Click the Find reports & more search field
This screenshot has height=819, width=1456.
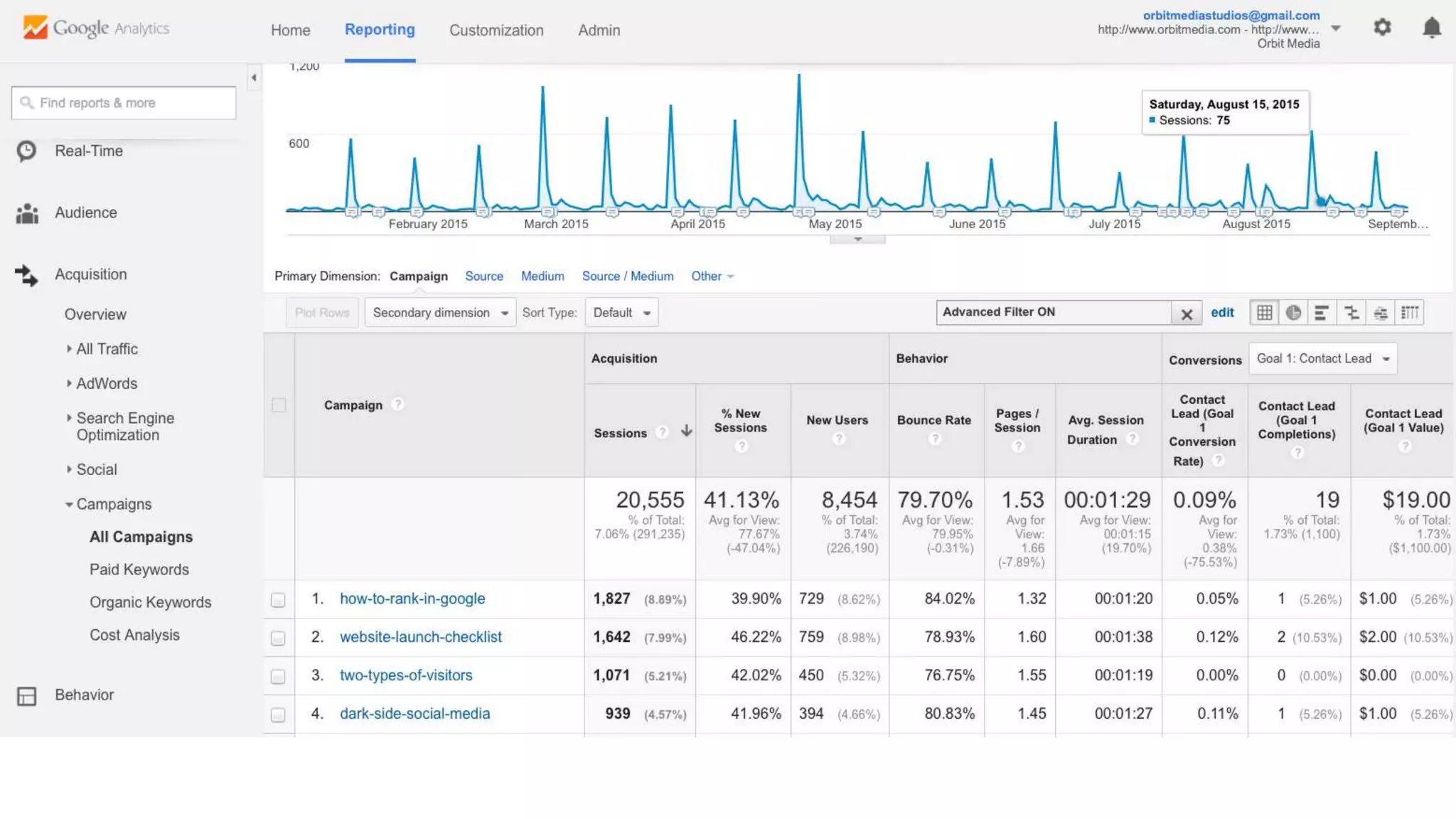click(x=124, y=103)
